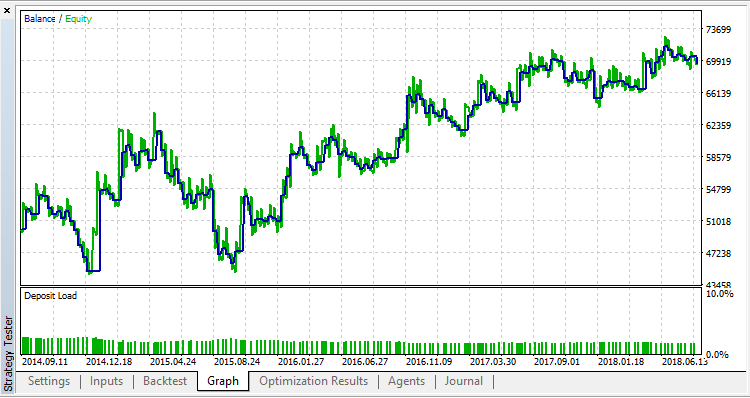Open the Inputs tab
Screen dimensions: 750x398
pos(106,381)
